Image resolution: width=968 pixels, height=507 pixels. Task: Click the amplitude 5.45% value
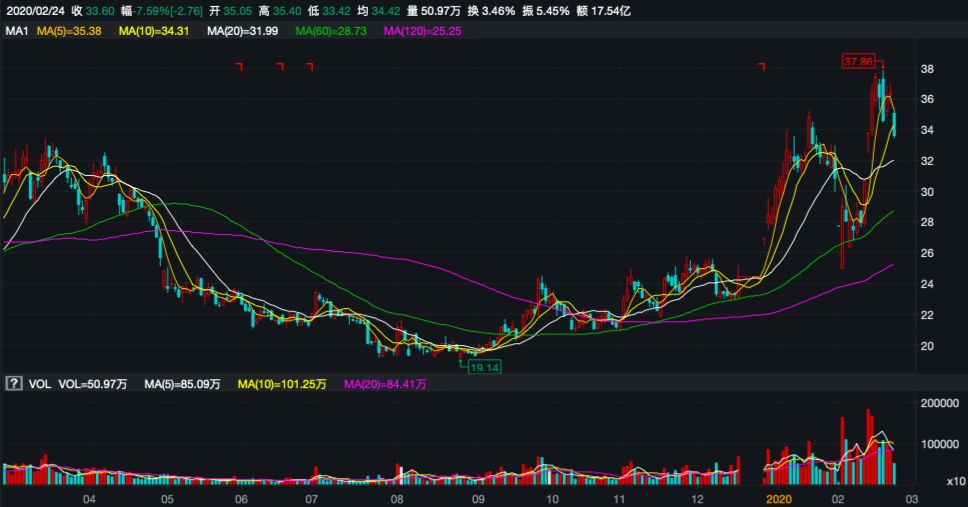coord(554,11)
